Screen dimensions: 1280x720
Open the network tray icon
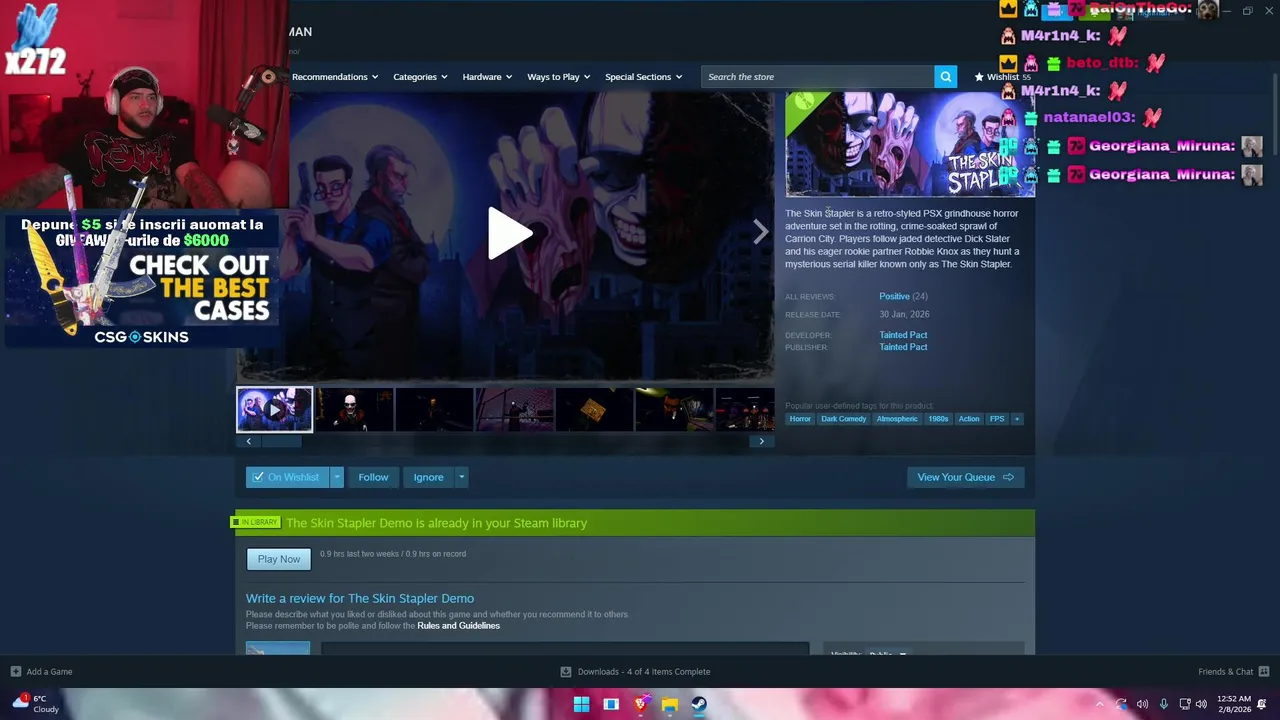1185,704
